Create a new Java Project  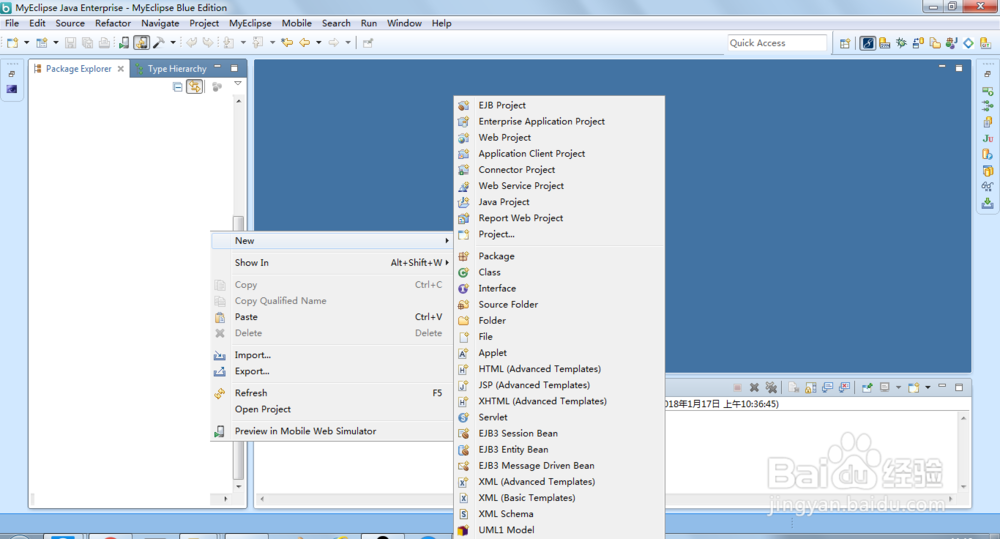pos(559,202)
